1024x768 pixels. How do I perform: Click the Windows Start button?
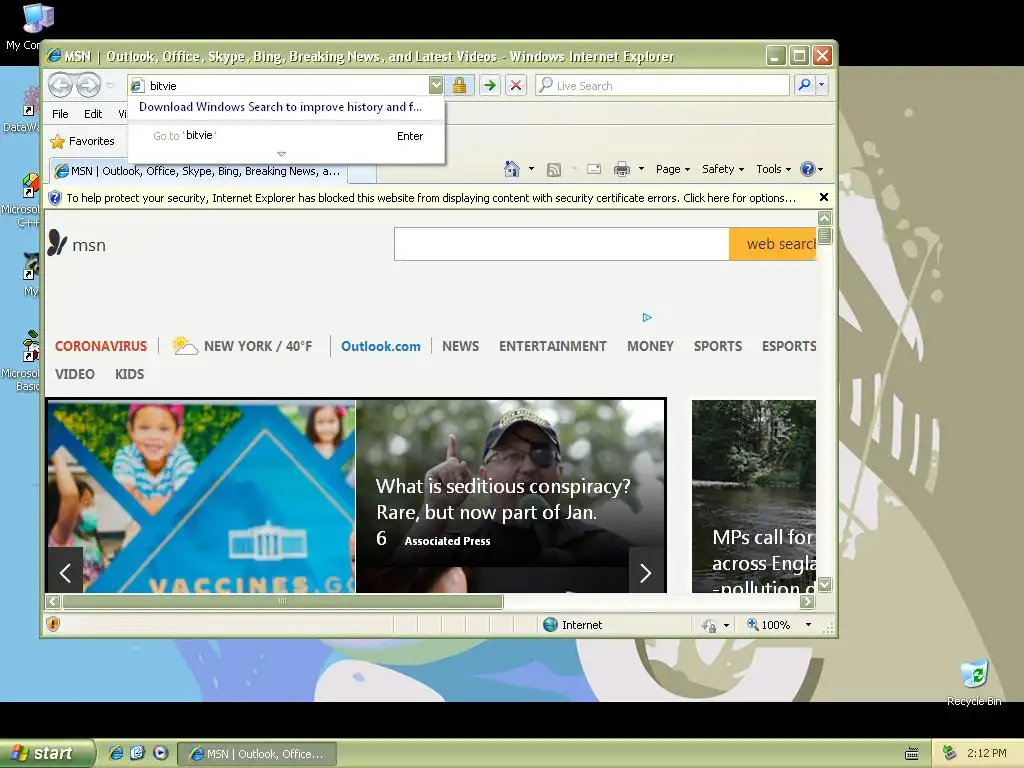point(46,753)
